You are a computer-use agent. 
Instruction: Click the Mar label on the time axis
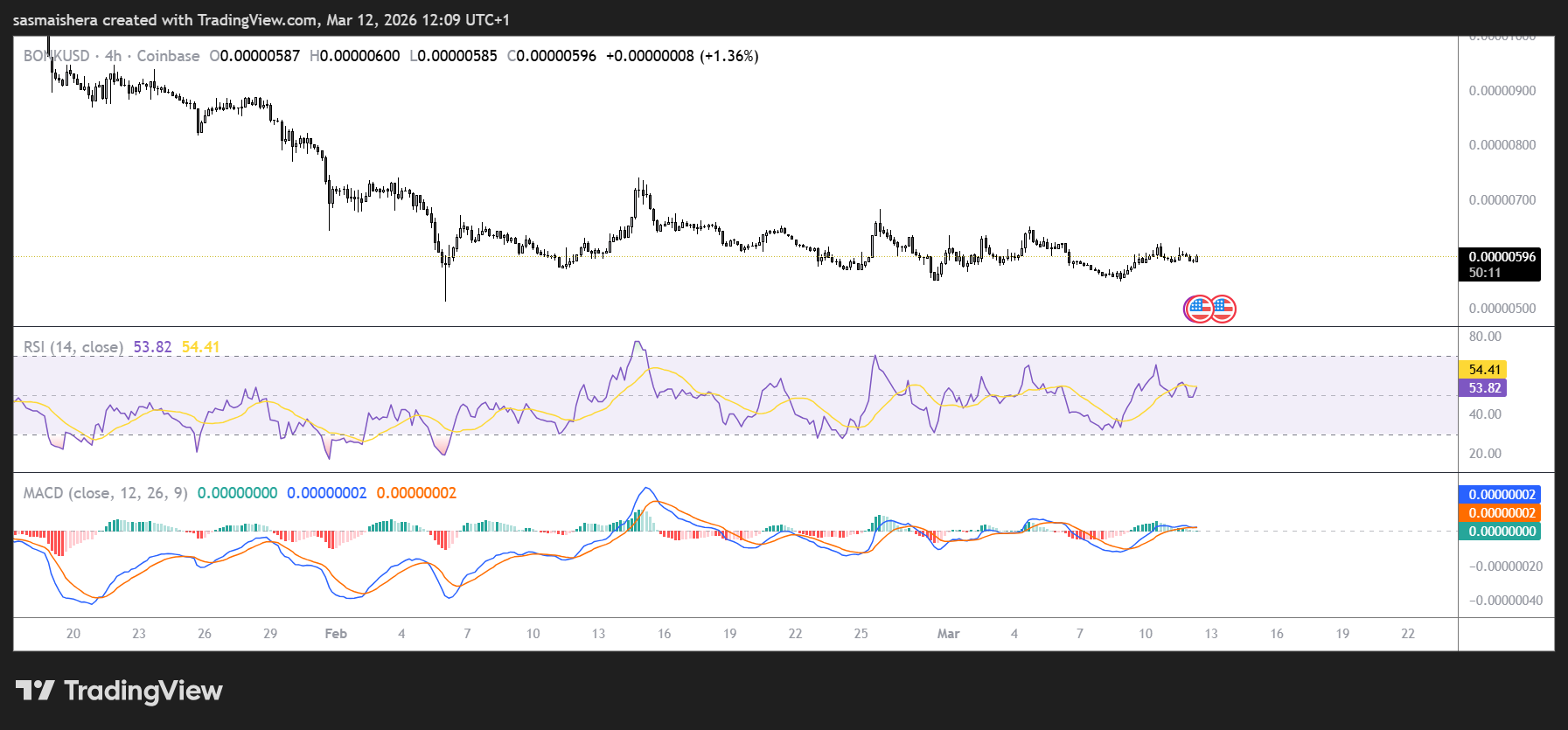click(x=948, y=634)
